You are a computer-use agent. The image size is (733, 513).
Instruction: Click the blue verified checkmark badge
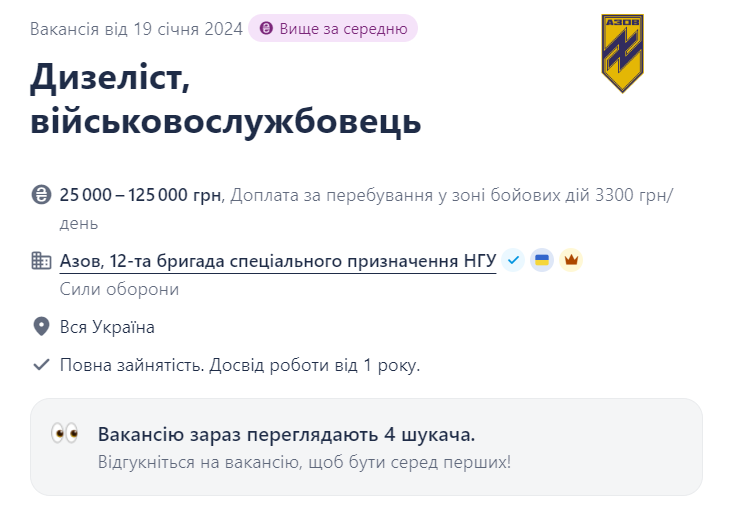pos(513,261)
